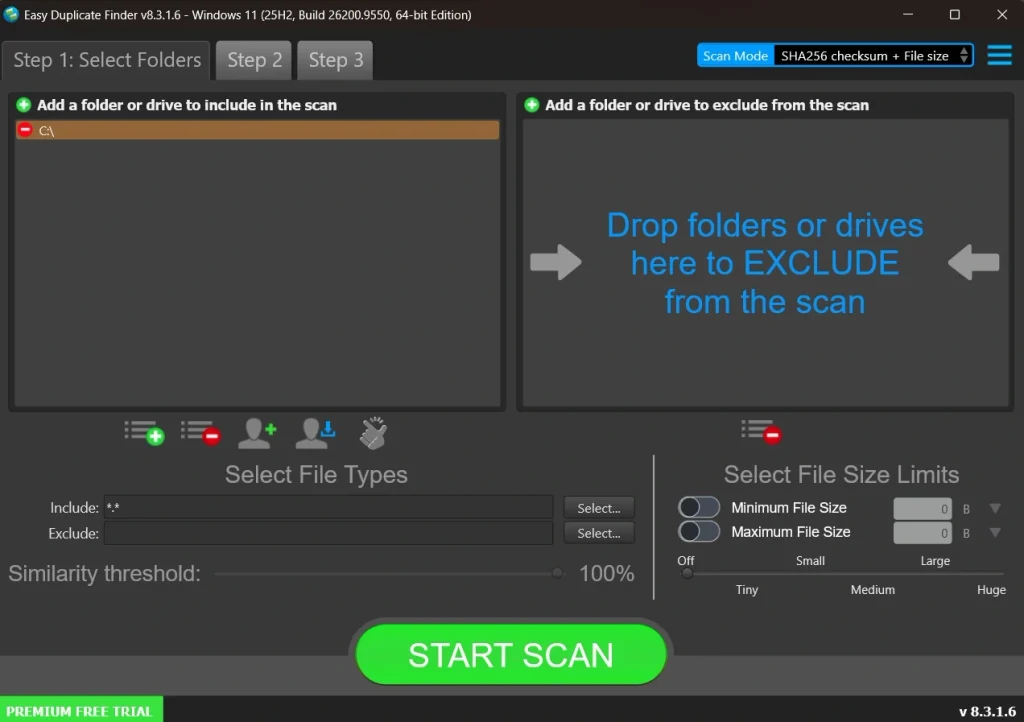This screenshot has width=1024, height=722.
Task: Toggle the Minimum File Size switch
Action: pos(699,507)
